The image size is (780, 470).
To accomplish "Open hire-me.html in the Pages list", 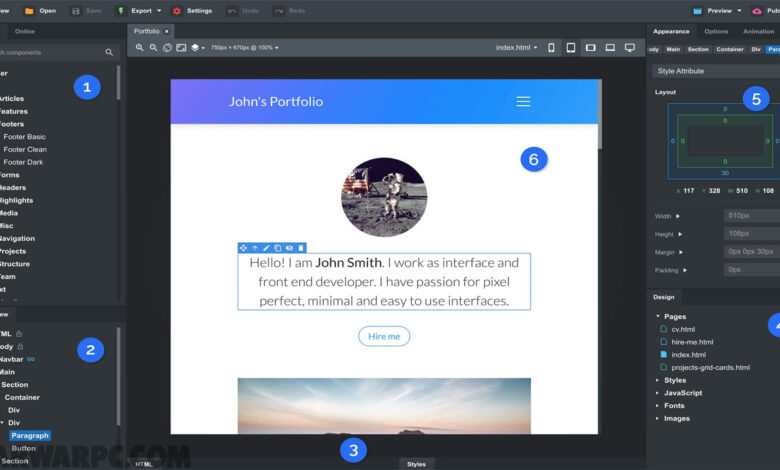I will [x=692, y=342].
